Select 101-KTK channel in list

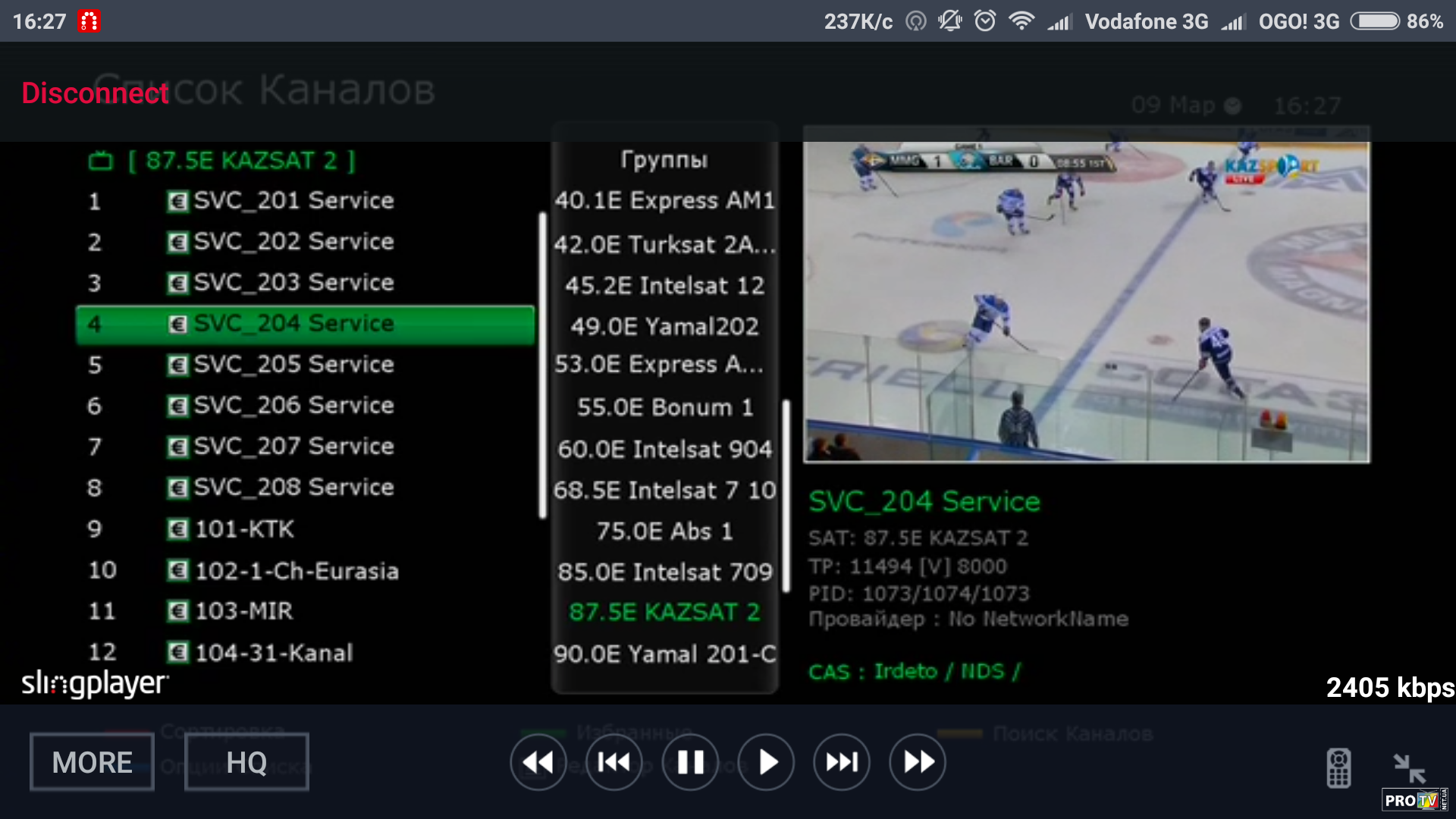point(244,529)
